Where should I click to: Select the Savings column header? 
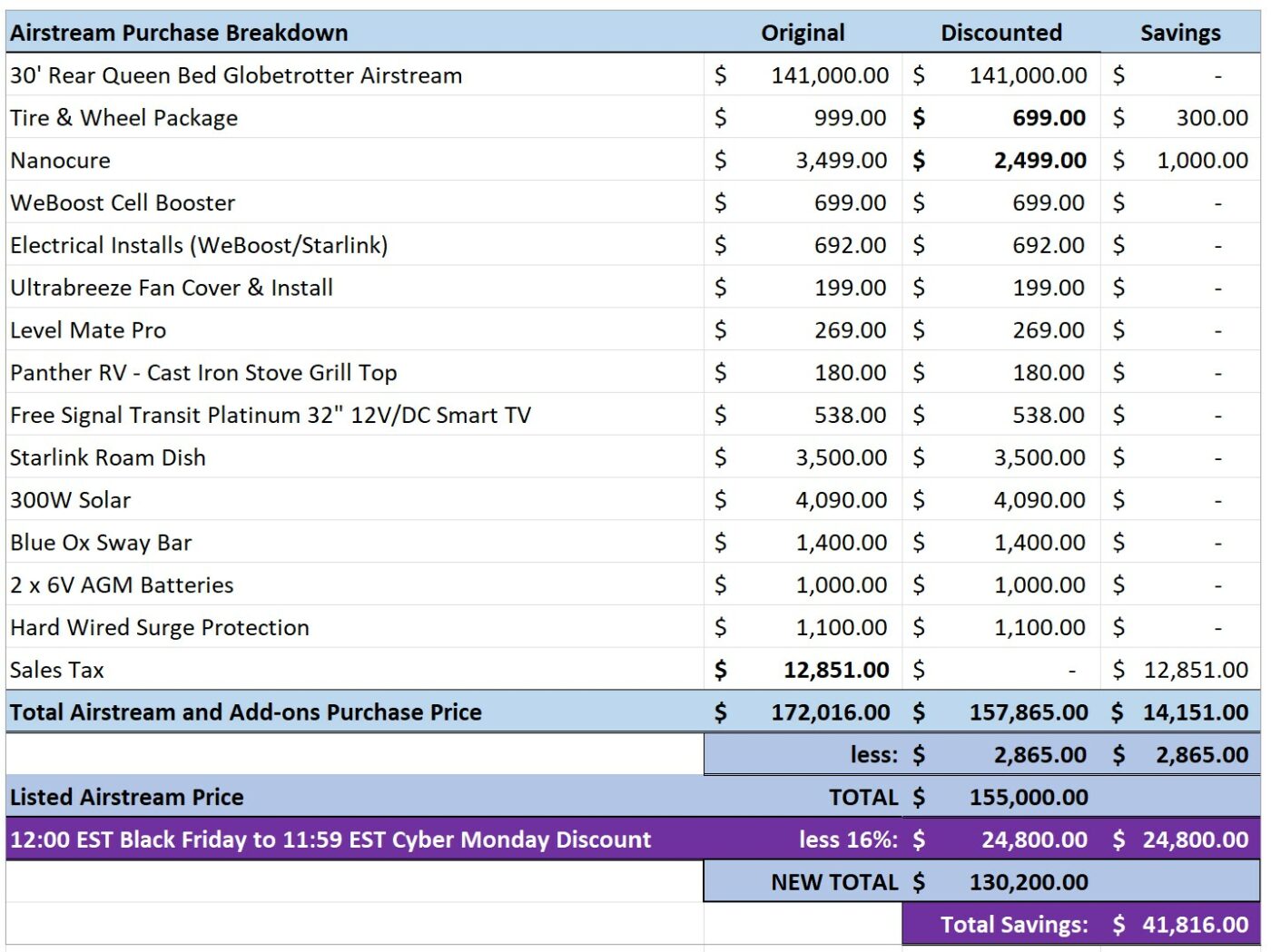(1179, 33)
